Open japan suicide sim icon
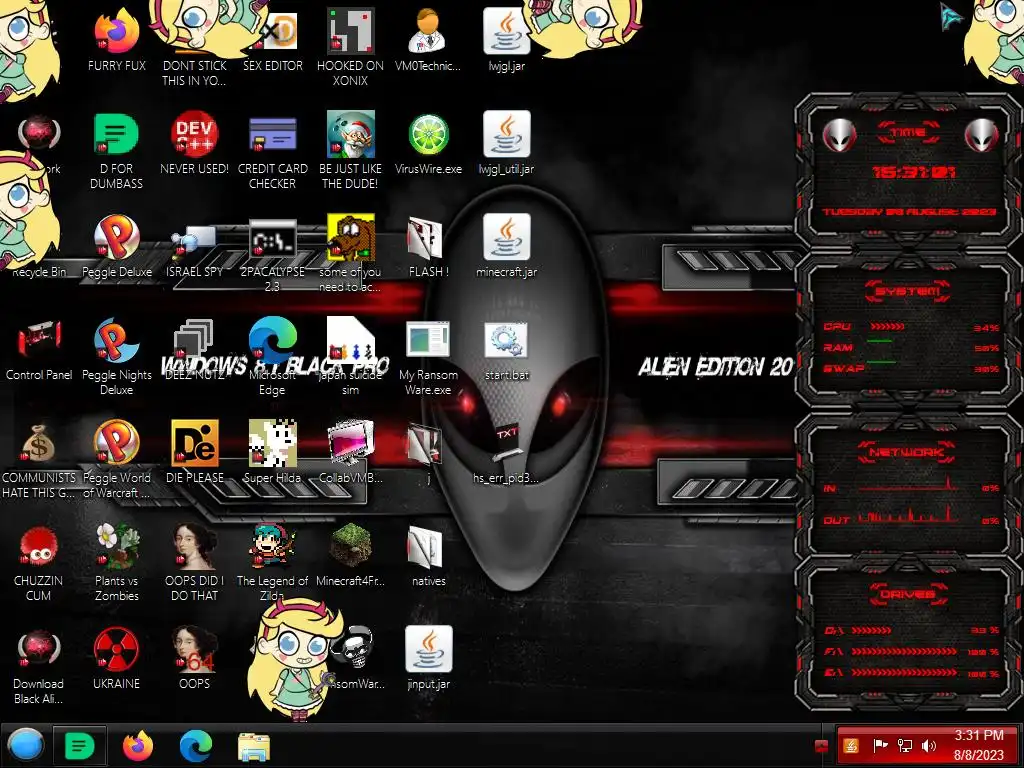Viewport: 1024px width, 768px height. click(351, 340)
